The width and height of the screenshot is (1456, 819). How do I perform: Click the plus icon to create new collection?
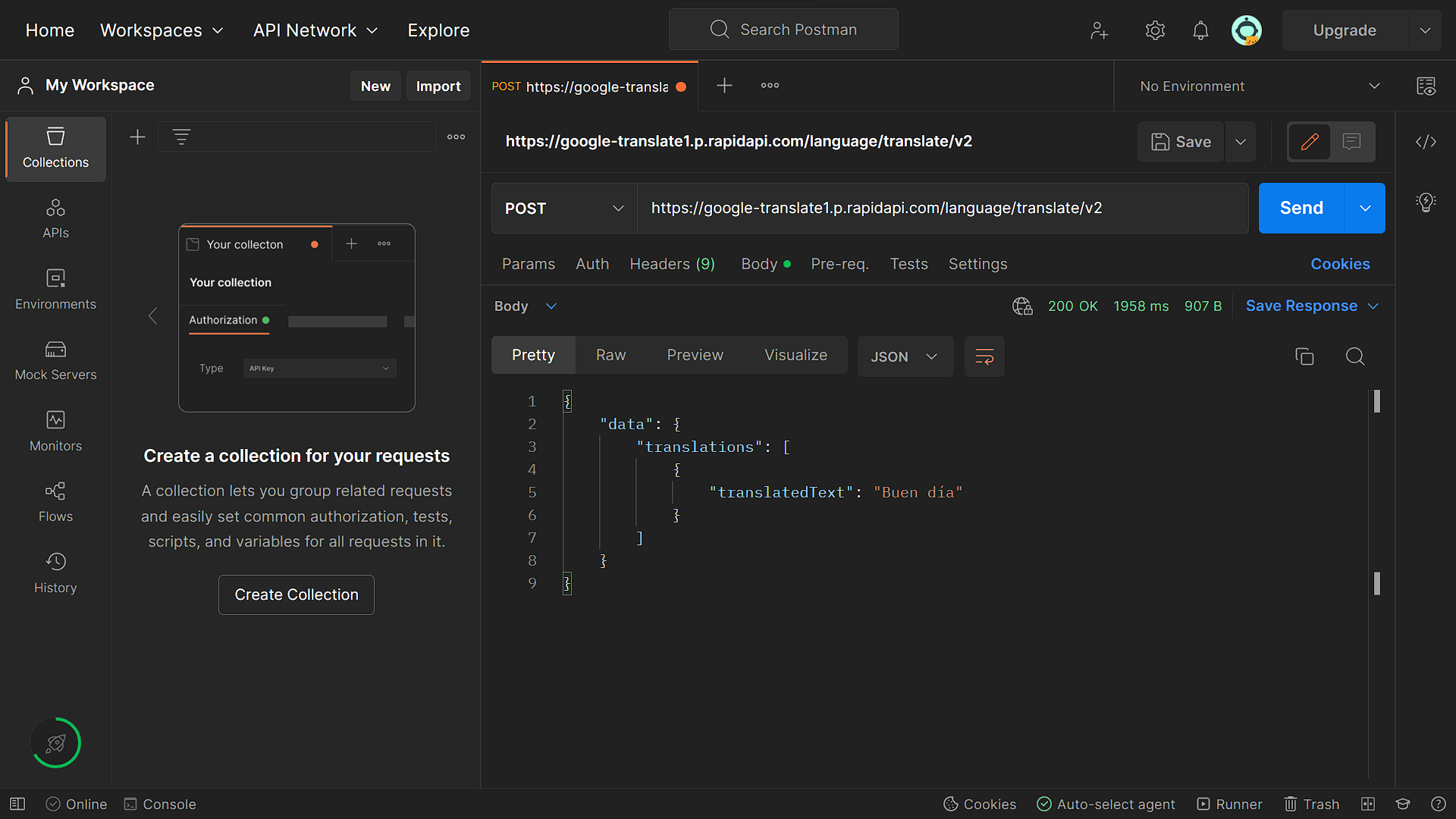[x=137, y=137]
